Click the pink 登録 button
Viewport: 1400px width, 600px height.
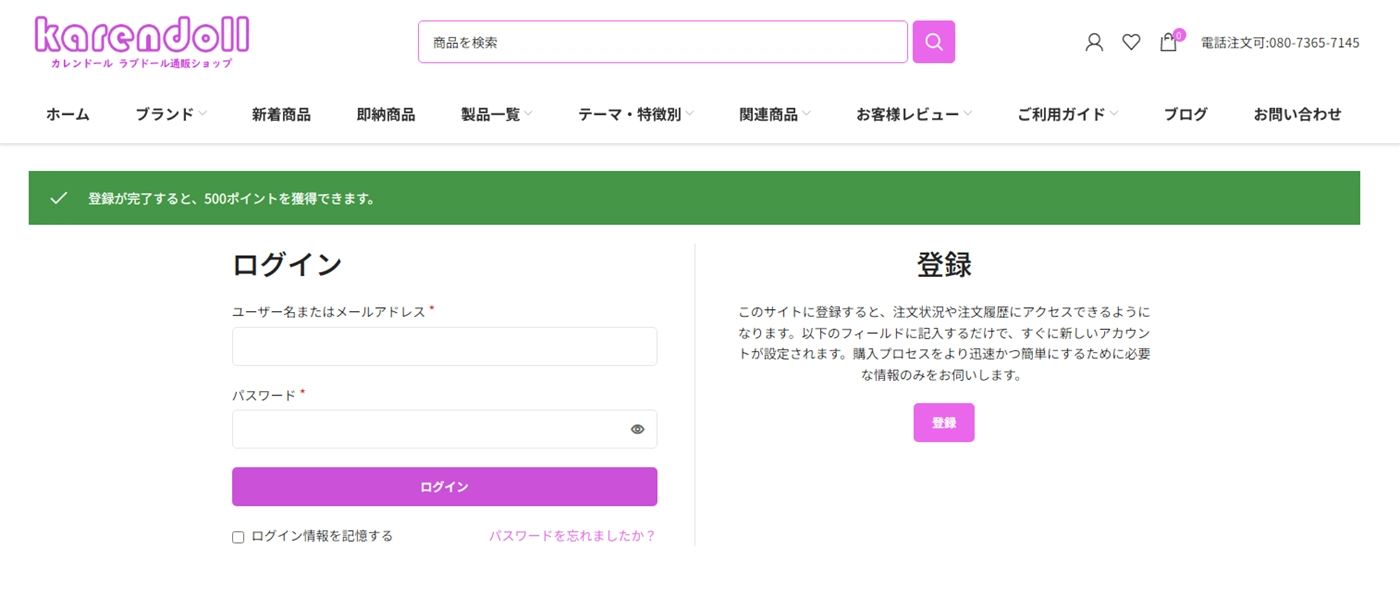click(x=943, y=422)
